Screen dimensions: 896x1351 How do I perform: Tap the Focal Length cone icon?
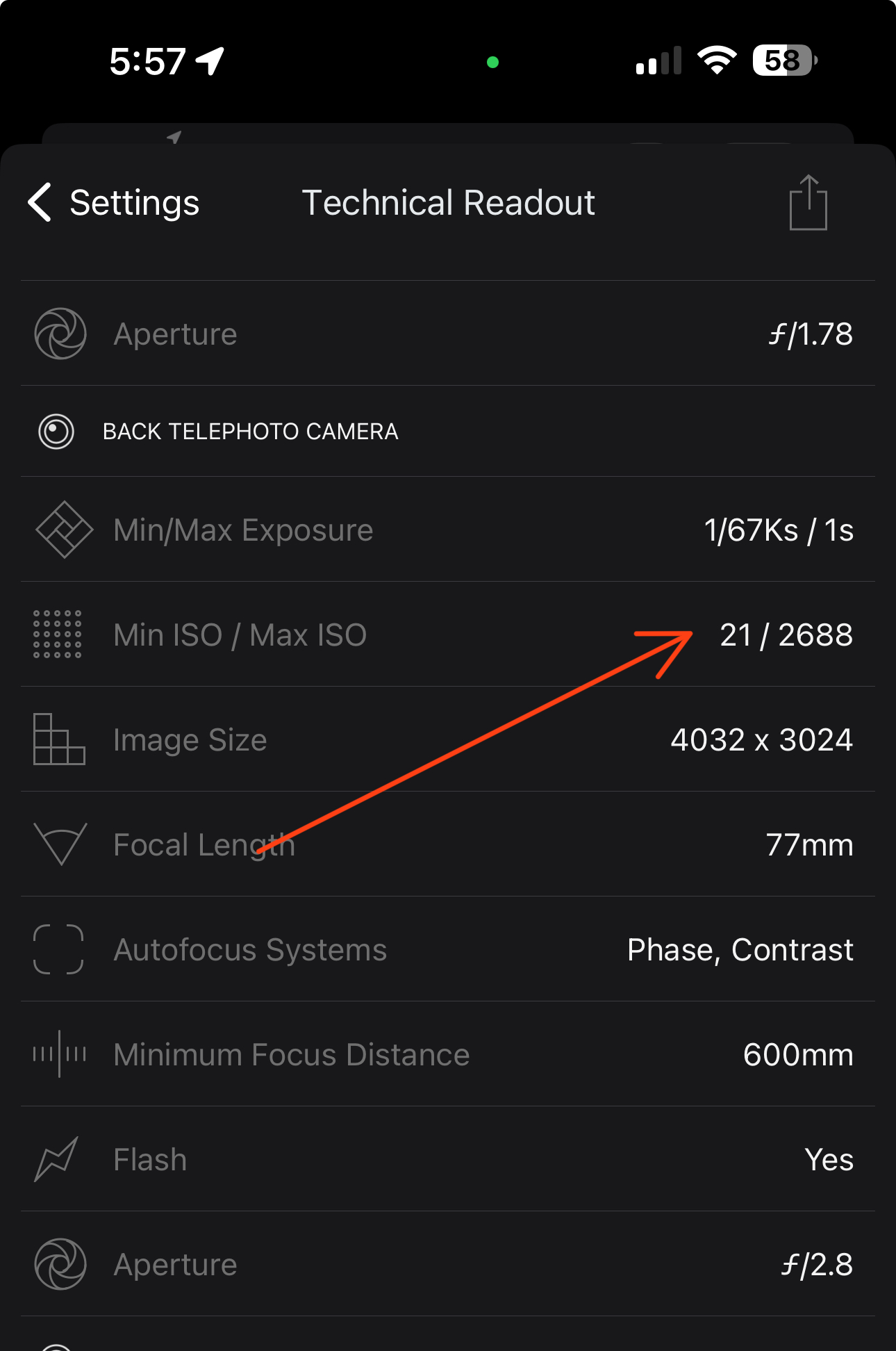point(60,844)
